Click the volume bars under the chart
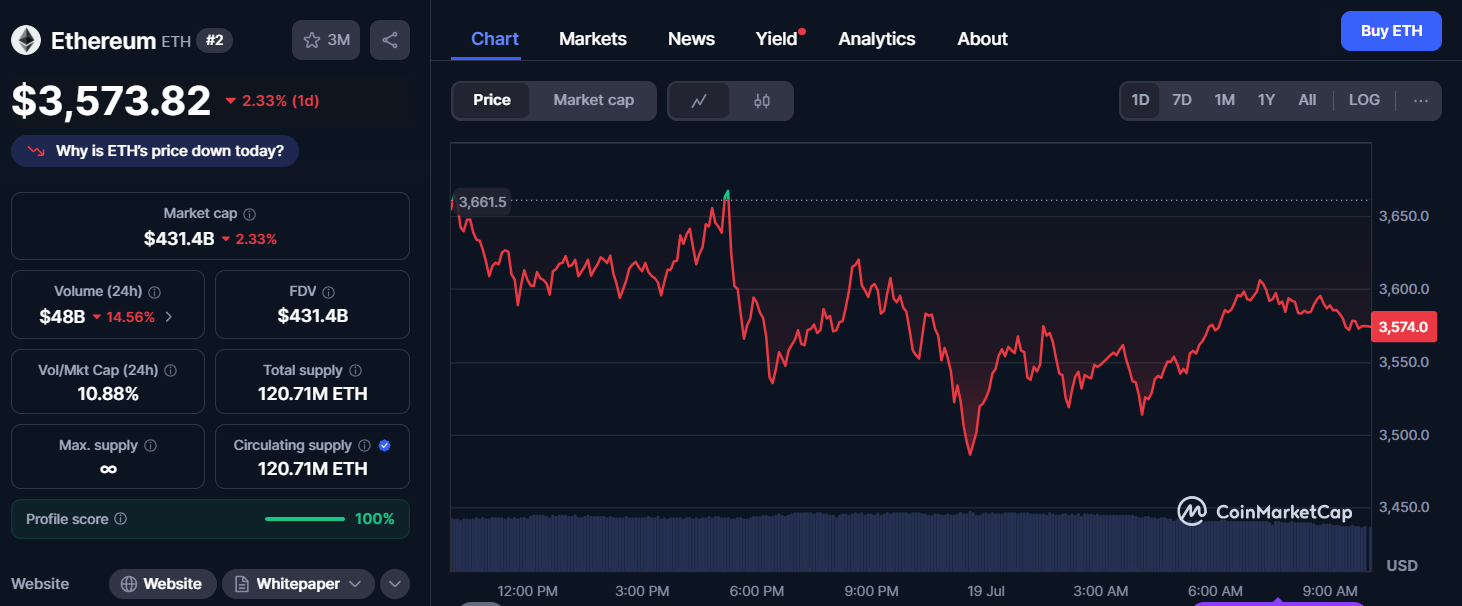Image resolution: width=1462 pixels, height=606 pixels. click(909, 541)
